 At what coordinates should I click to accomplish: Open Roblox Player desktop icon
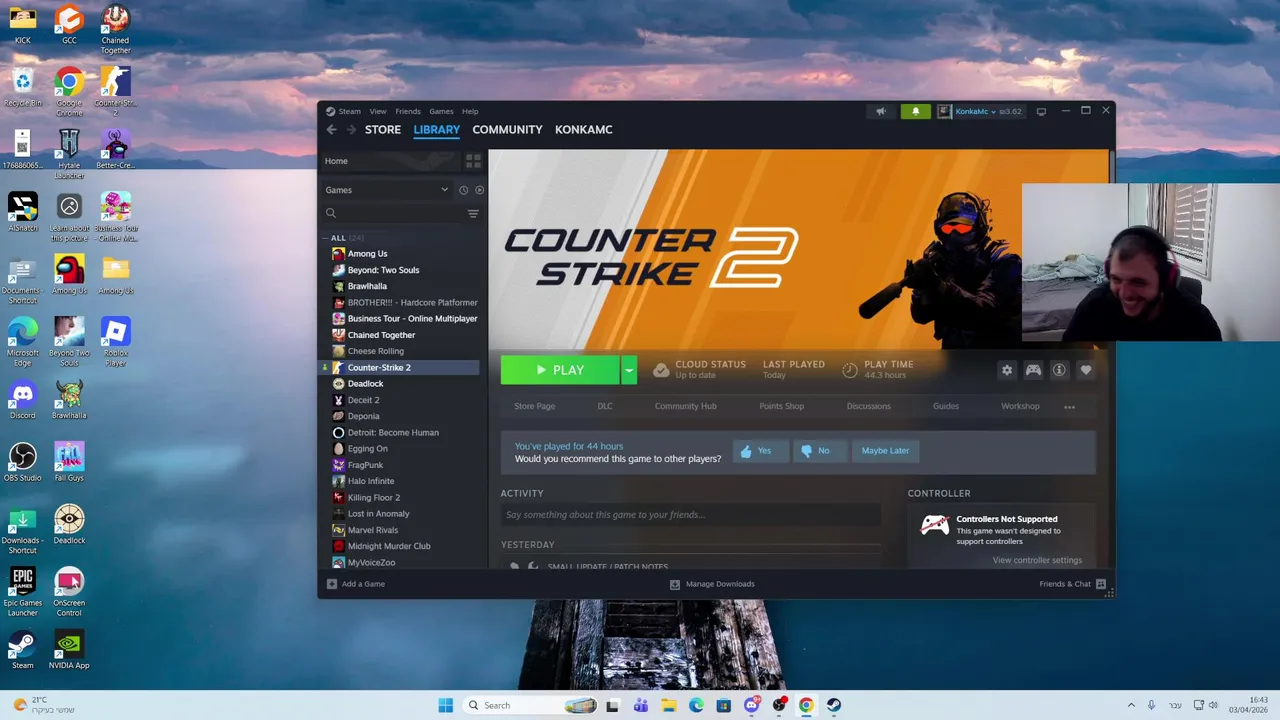115,342
